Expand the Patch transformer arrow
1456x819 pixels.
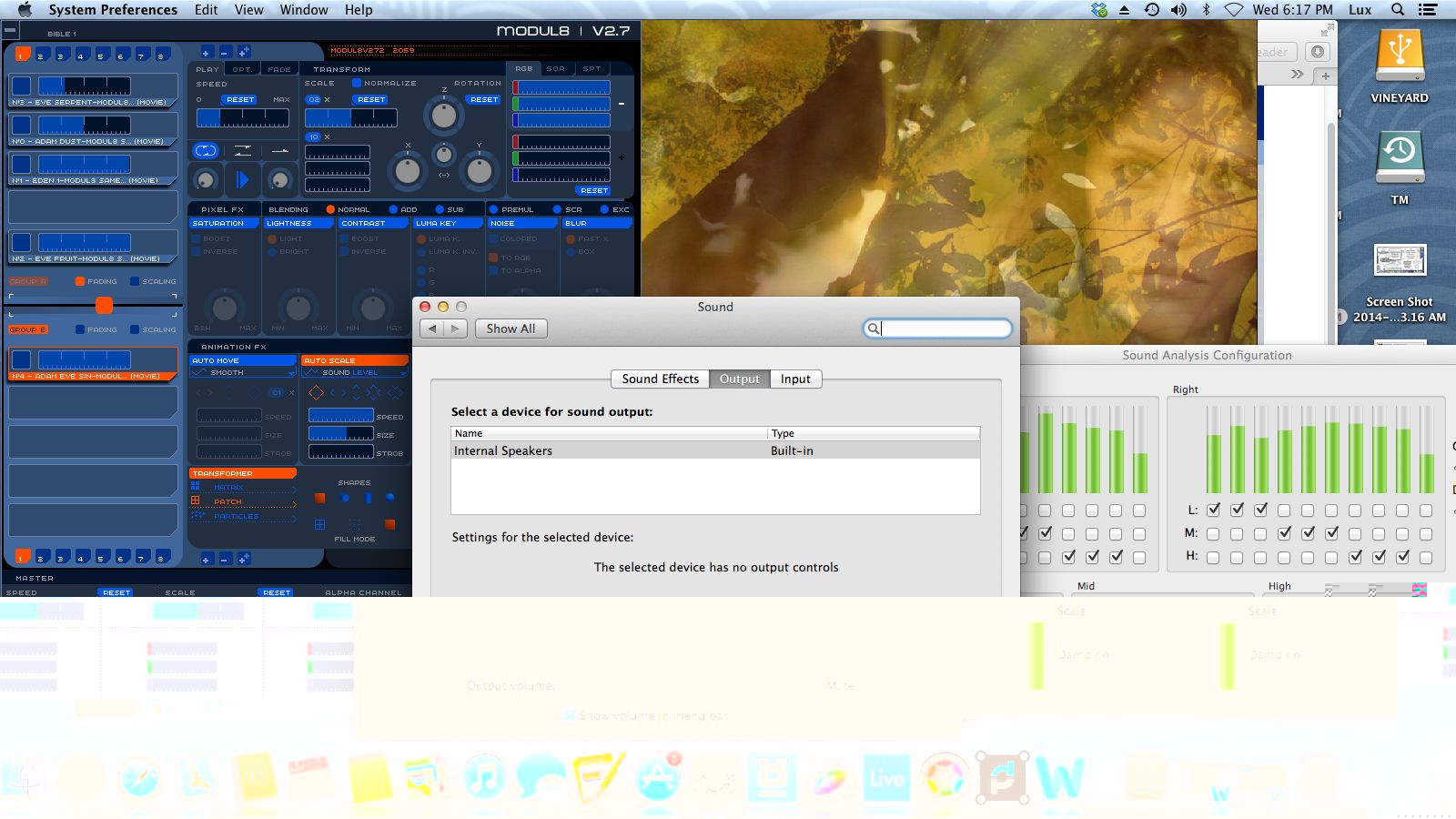point(294,502)
